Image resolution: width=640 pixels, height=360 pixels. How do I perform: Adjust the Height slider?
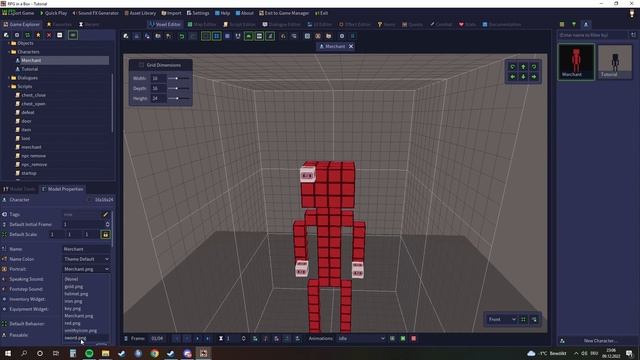[179, 98]
